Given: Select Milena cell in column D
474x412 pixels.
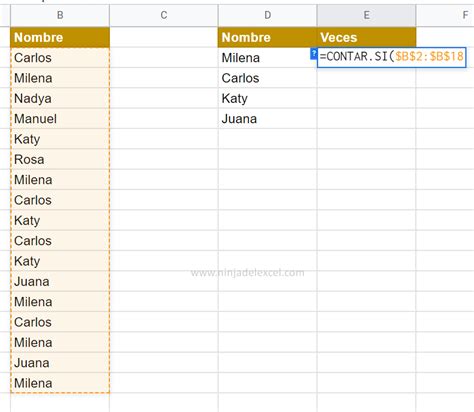Looking at the screenshot, I should 267,58.
